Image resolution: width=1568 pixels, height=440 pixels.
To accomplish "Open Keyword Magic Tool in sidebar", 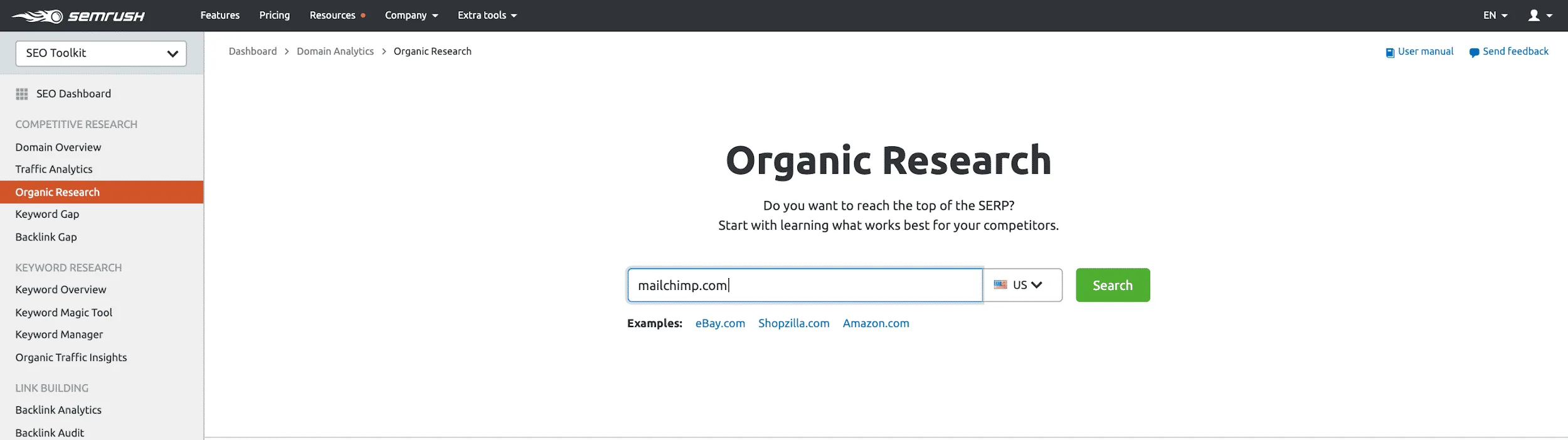I will (x=64, y=313).
